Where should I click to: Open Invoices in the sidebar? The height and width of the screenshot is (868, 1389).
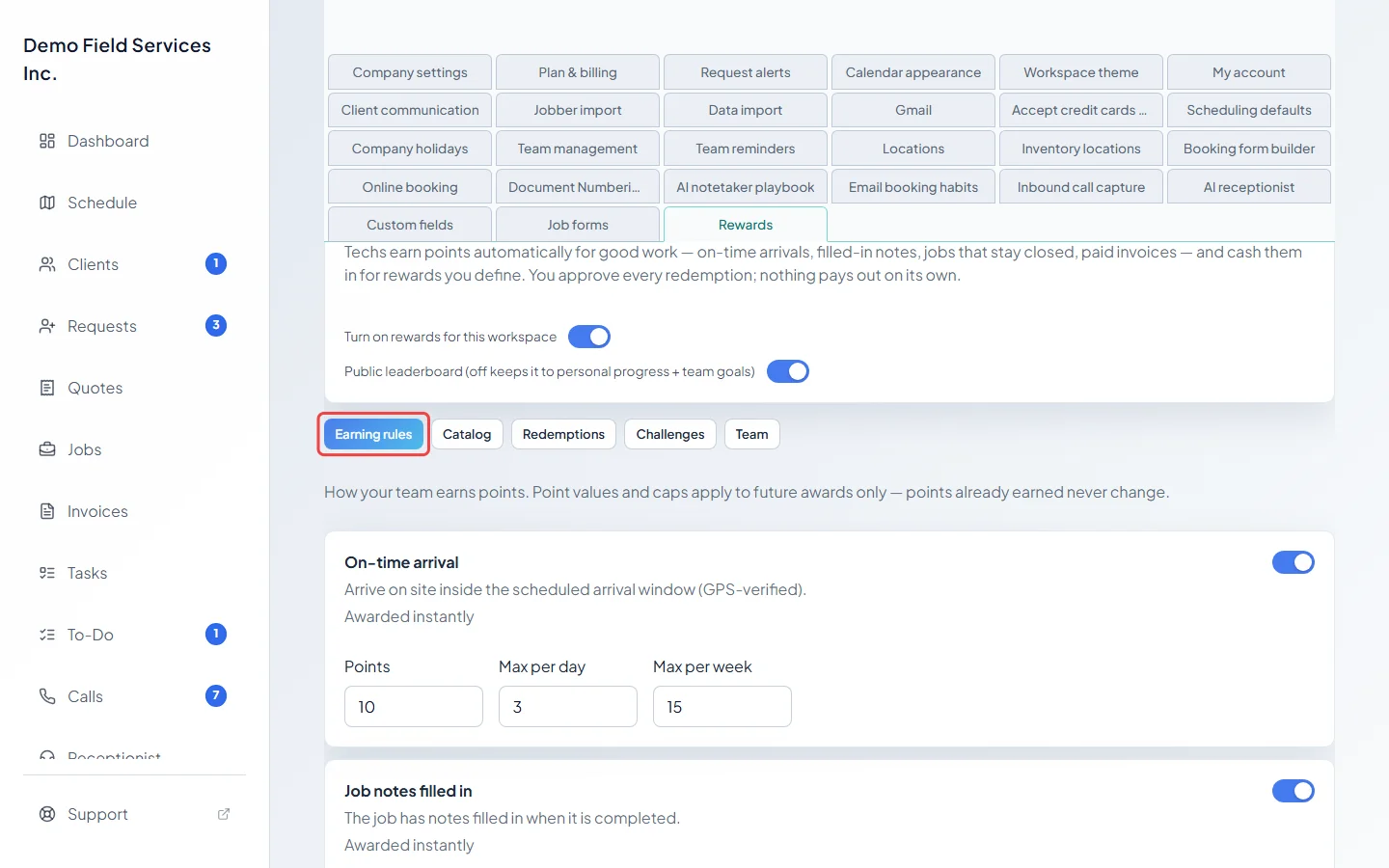(x=133, y=511)
